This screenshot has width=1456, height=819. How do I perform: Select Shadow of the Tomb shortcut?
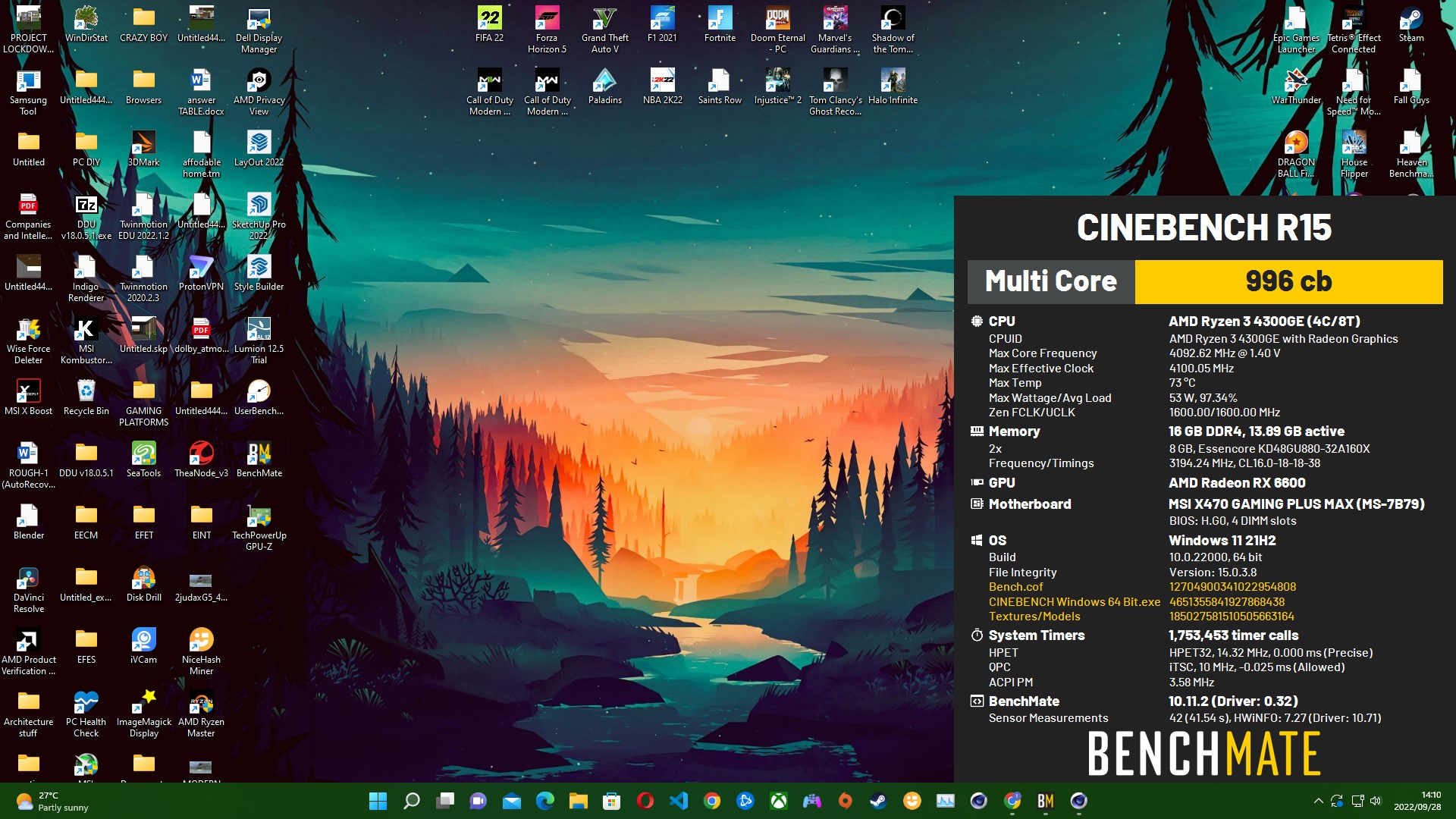point(893,30)
